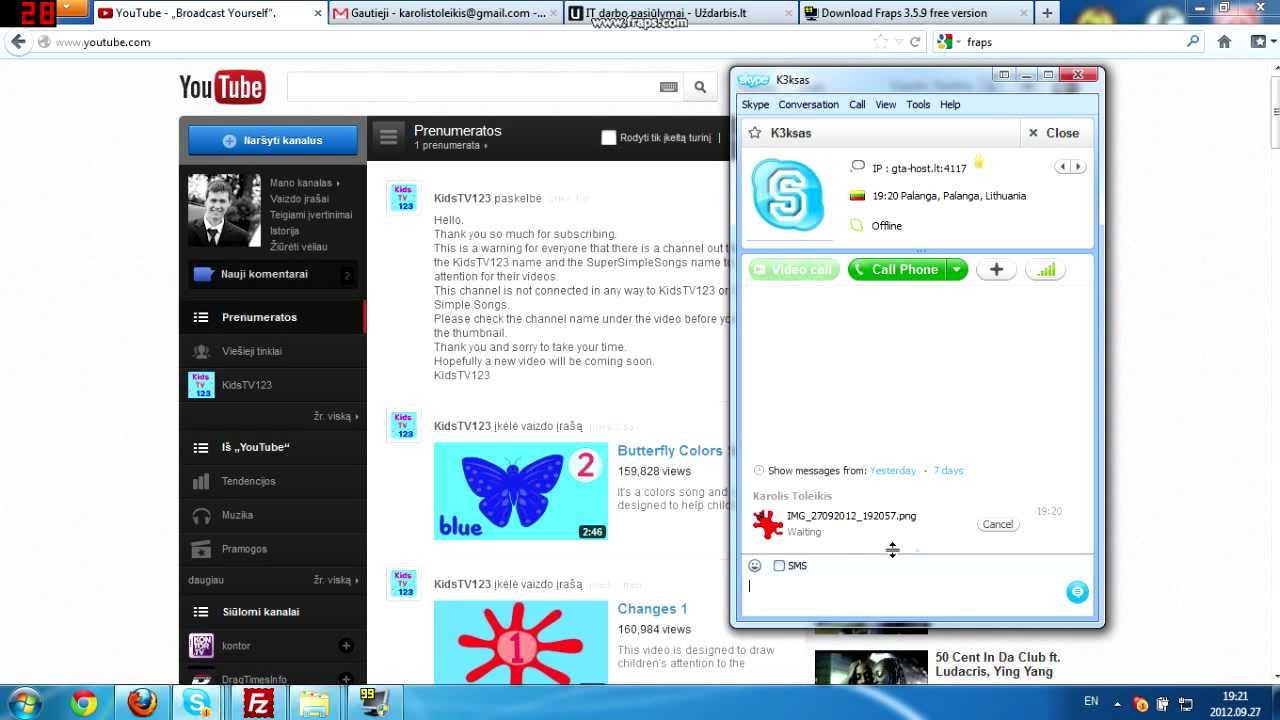Open the URL history dropdown arrow

(900, 42)
